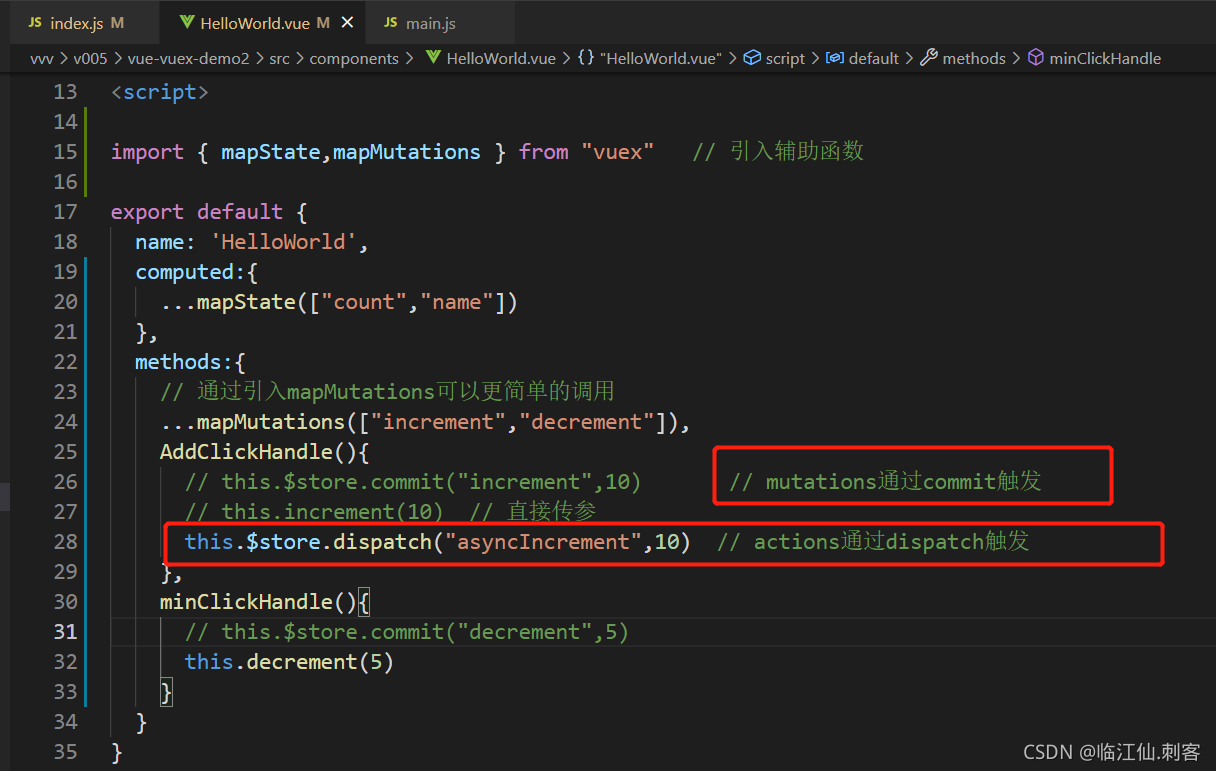Switch to the main.js editor tab

point(438,22)
